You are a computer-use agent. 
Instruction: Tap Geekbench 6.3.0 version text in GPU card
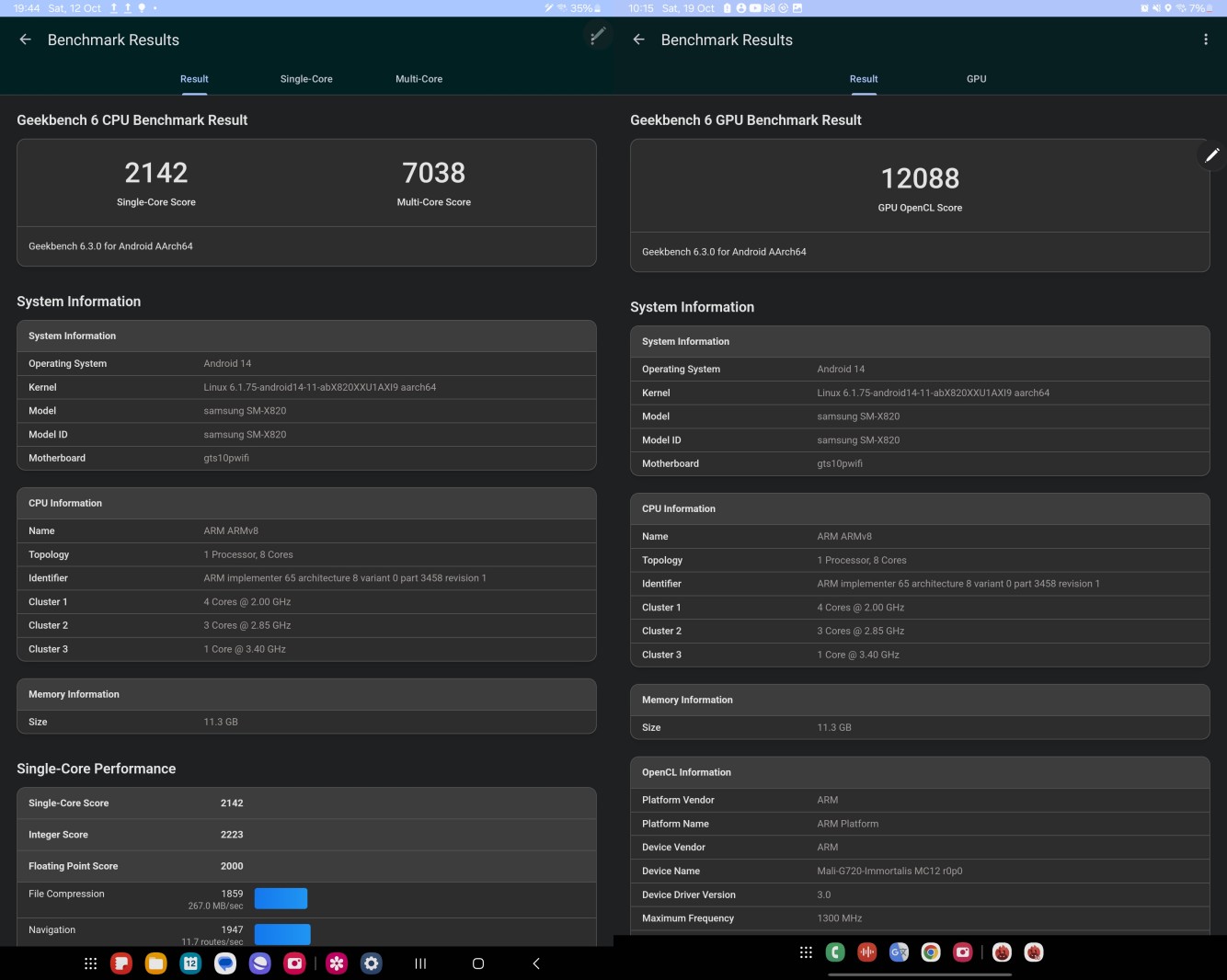pyautogui.click(x=724, y=252)
